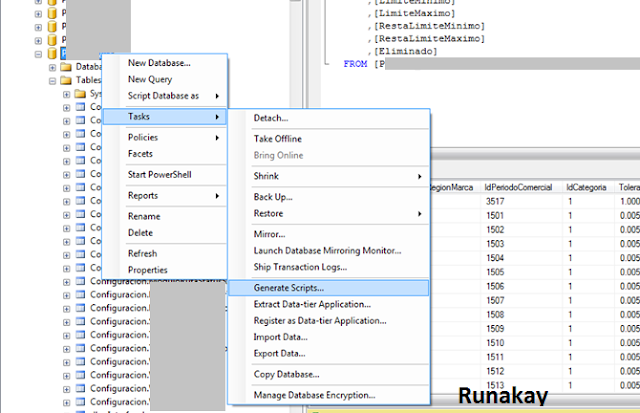Select cell value 1508

point(495,314)
